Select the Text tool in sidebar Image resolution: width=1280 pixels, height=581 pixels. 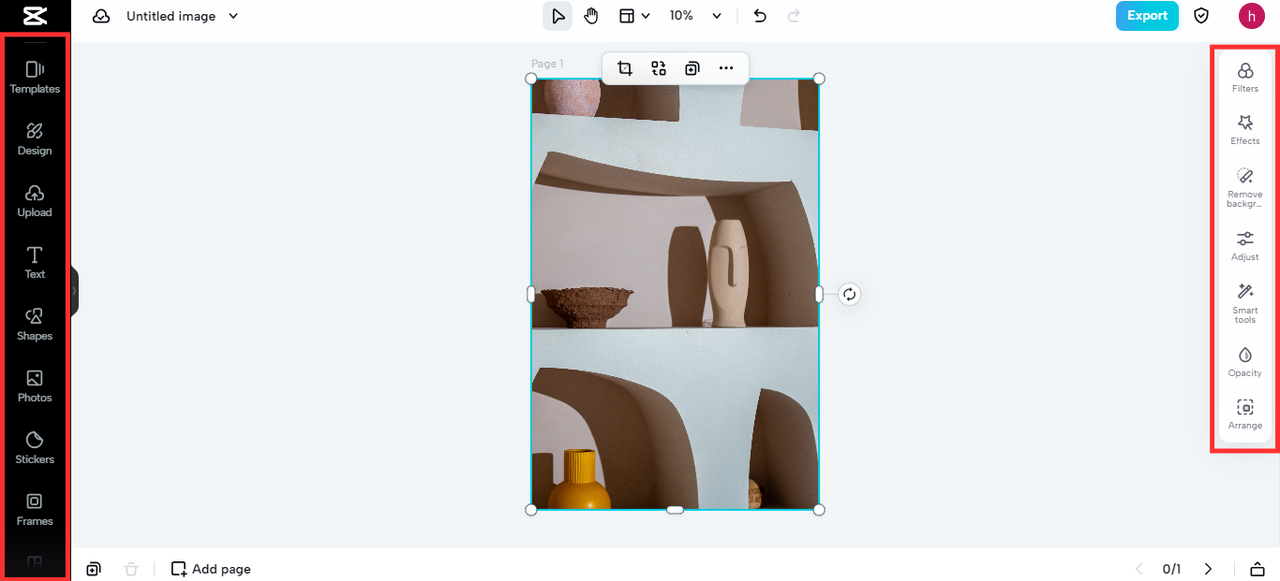[x=35, y=263]
